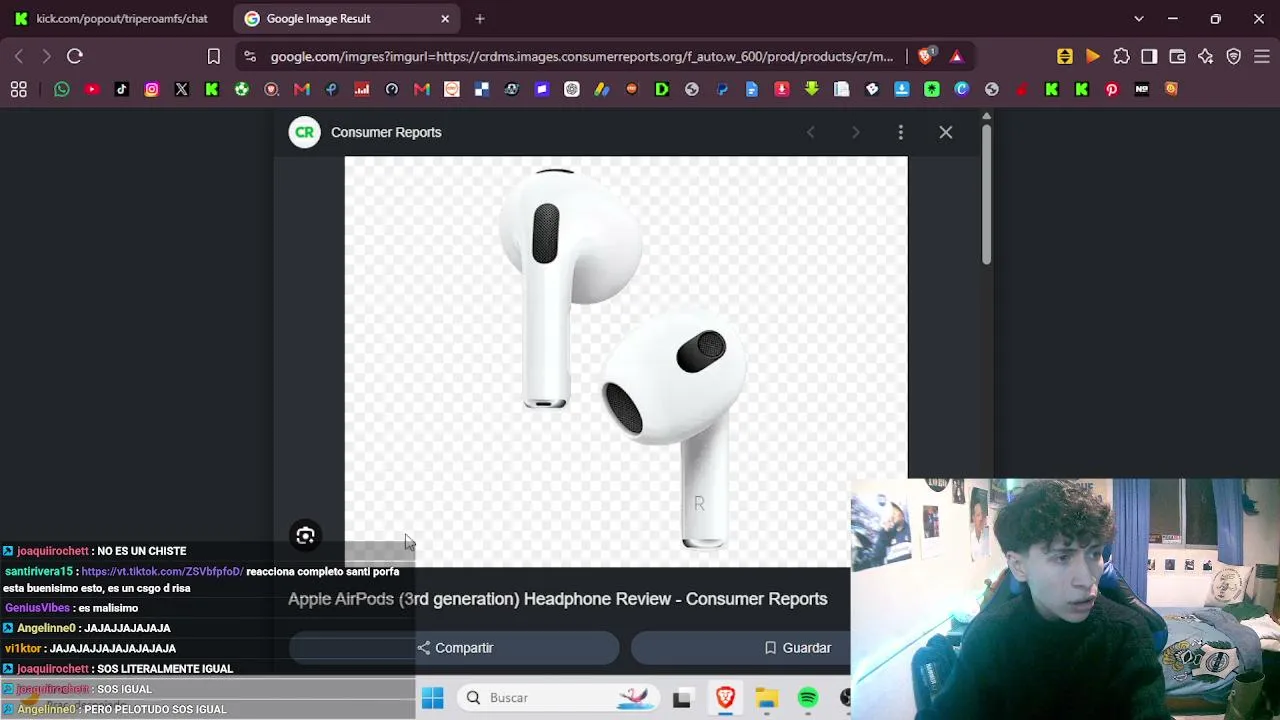This screenshot has height=720, width=1280.
Task: Open the ChatGPT bookmark
Action: (x=572, y=89)
